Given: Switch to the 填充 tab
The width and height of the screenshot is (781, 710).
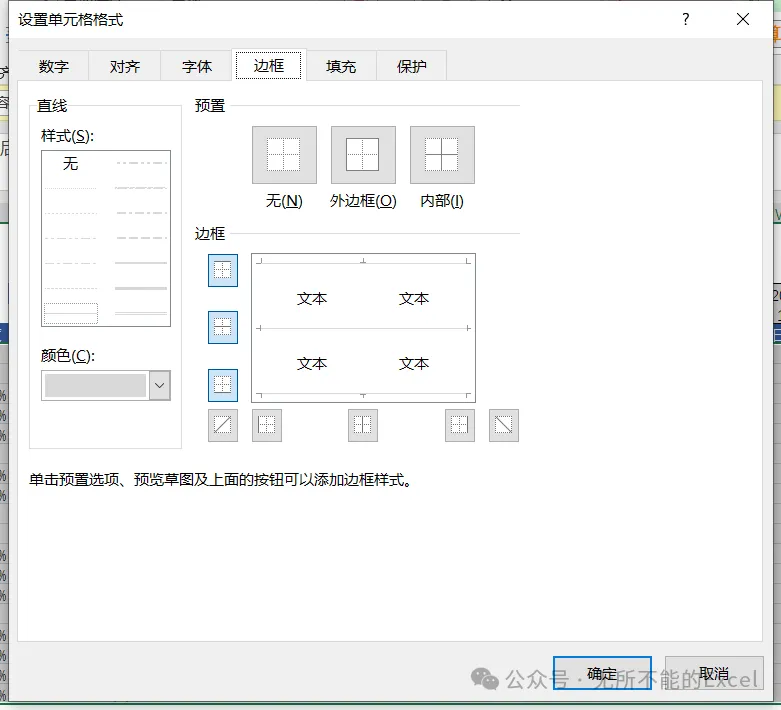Looking at the screenshot, I should 341,66.
